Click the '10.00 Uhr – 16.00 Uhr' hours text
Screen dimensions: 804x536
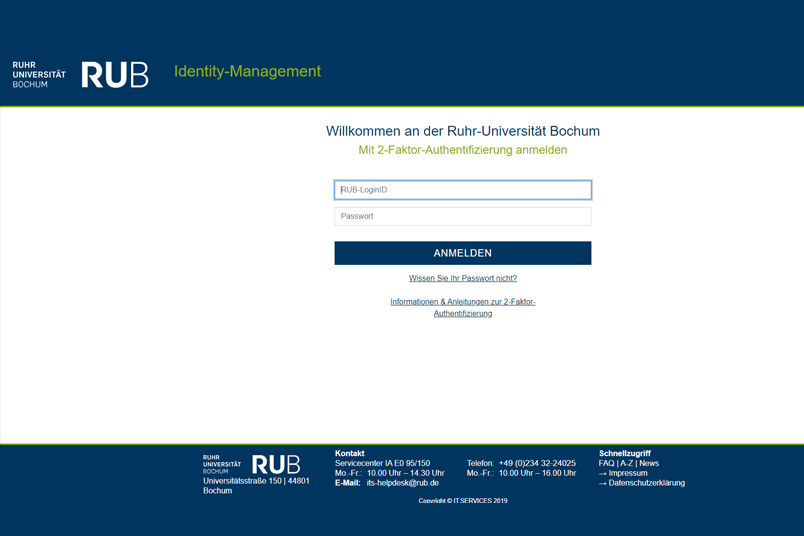[x=537, y=473]
